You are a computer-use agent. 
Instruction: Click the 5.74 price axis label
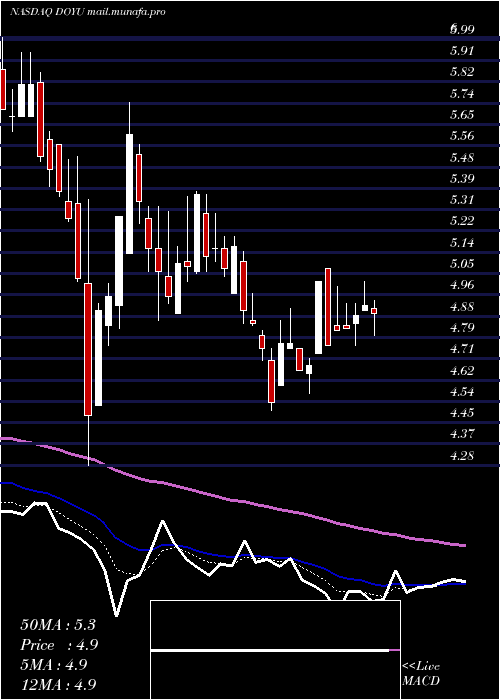tap(462, 93)
